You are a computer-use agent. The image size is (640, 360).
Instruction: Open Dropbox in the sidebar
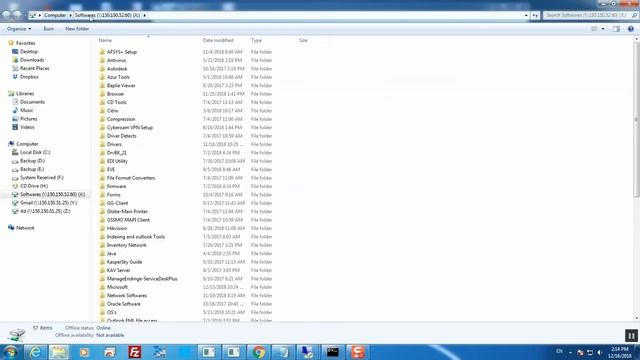tap(29, 77)
